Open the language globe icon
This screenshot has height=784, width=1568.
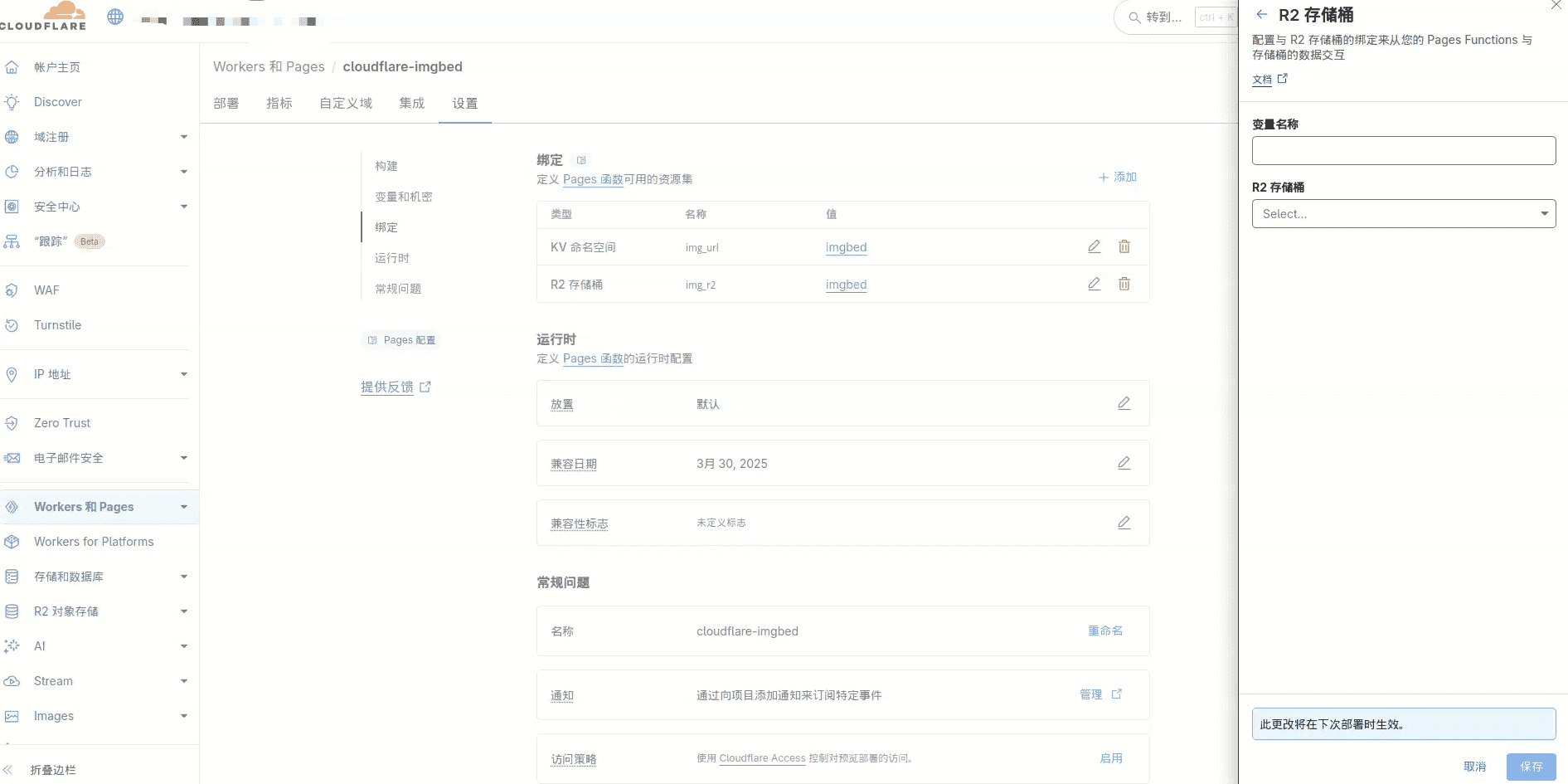coord(115,17)
